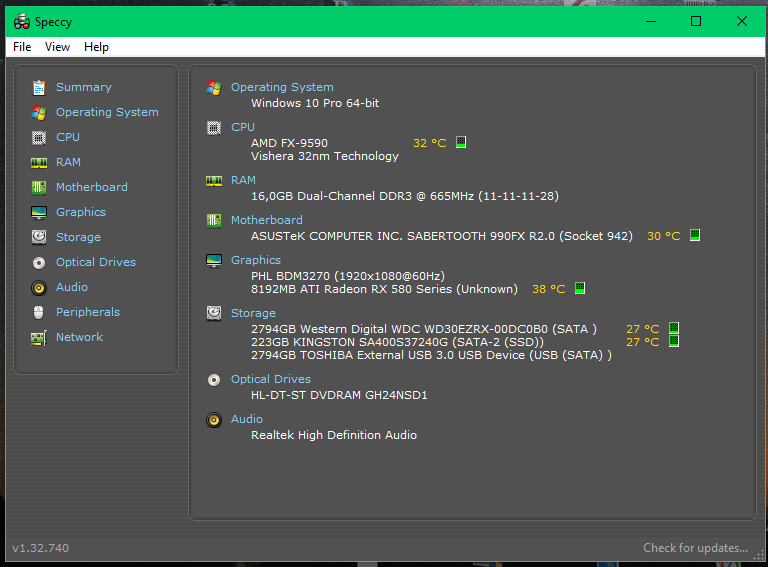Open the View menu
This screenshot has width=768, height=567.
point(57,47)
